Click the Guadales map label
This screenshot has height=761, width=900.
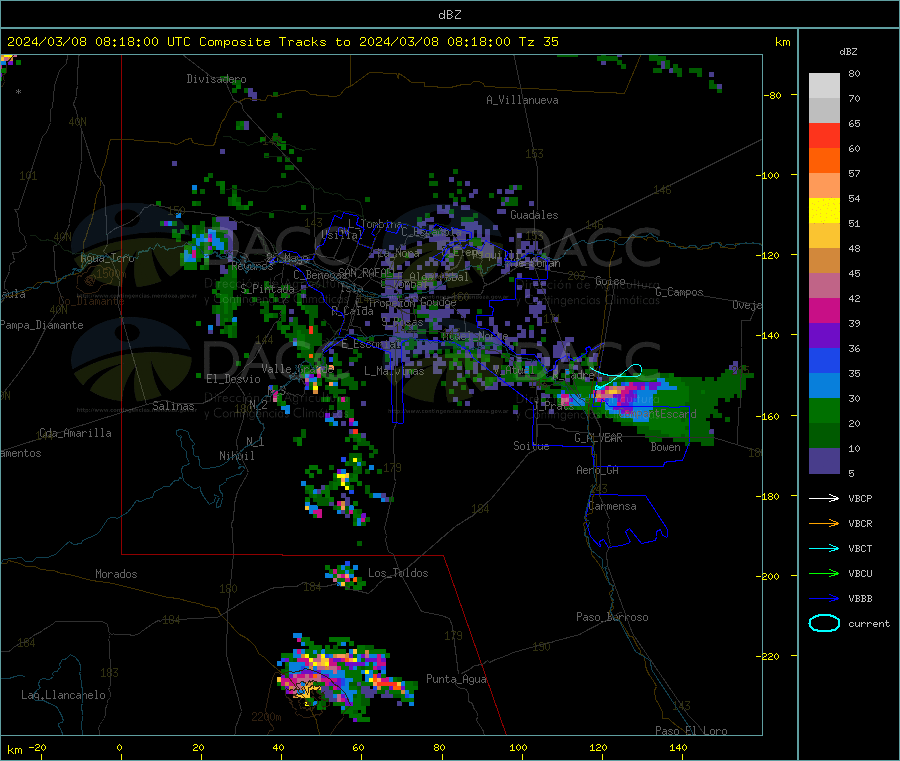(x=534, y=215)
